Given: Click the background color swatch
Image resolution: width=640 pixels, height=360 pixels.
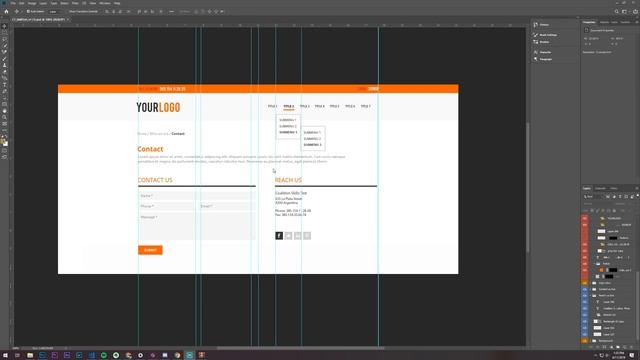Looking at the screenshot, I should 5,144.
